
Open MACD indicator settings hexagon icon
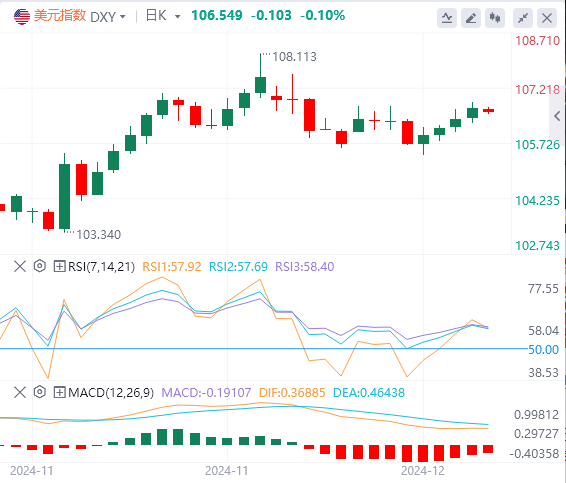(40, 392)
